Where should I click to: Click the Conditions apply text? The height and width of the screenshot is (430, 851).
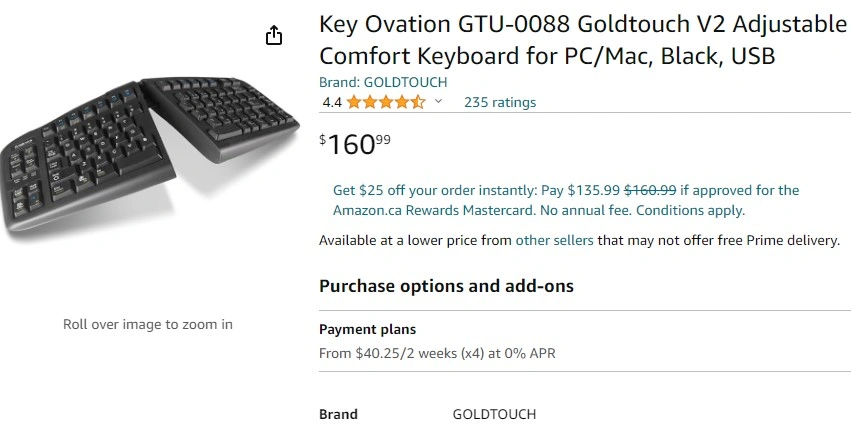690,211
